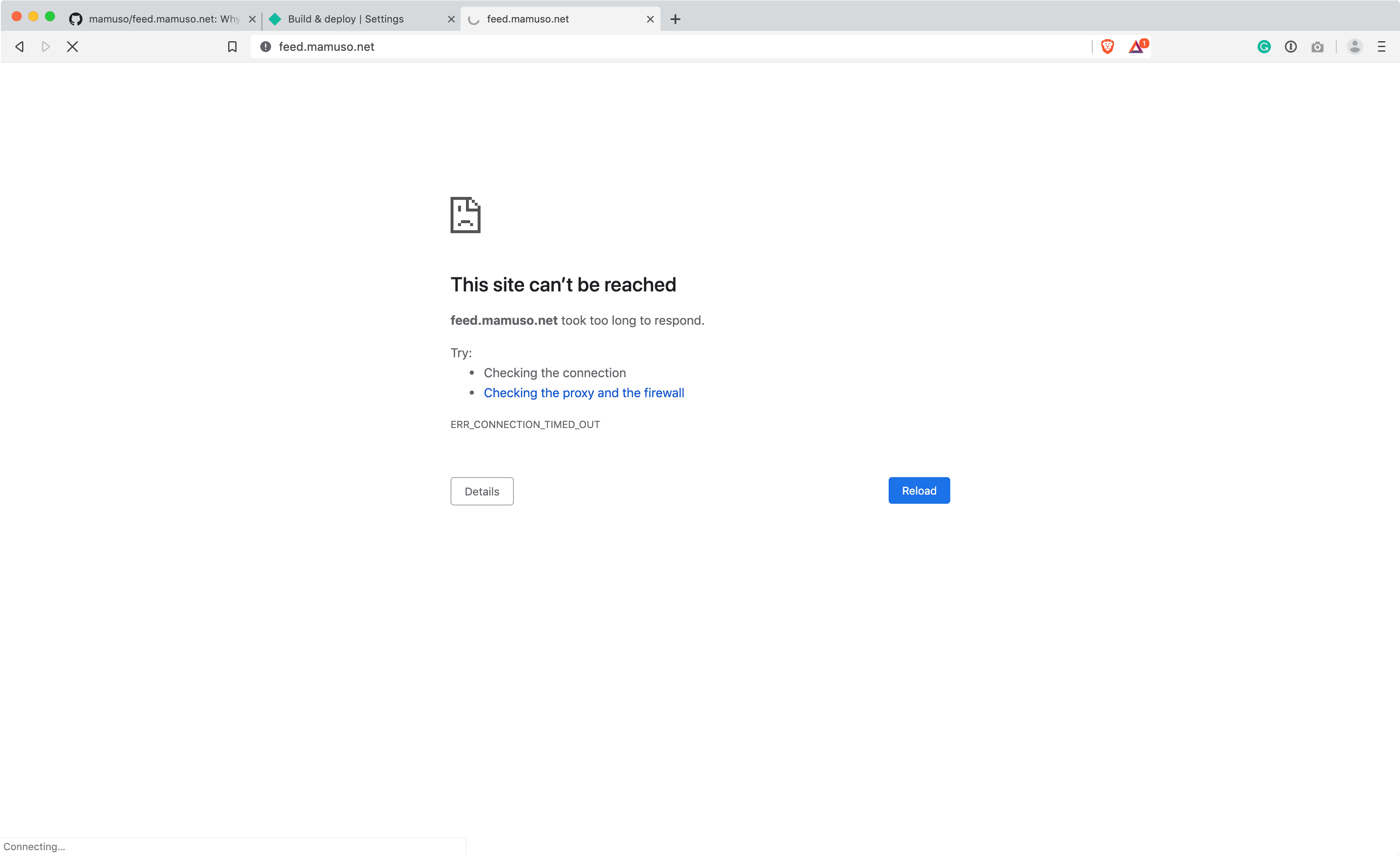Click the camera screenshot extension icon

pyautogui.click(x=1318, y=47)
